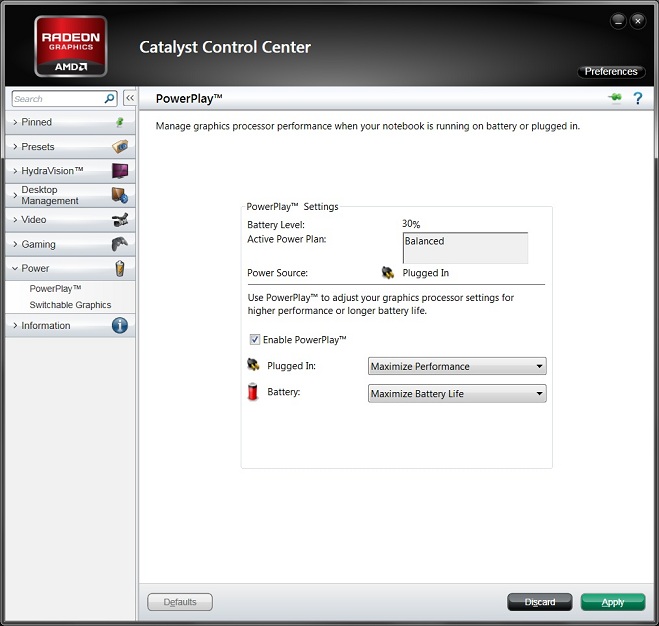Click the green pin icon beside Pinned
Viewport: 659px width, 626px height.
pyautogui.click(x=120, y=122)
